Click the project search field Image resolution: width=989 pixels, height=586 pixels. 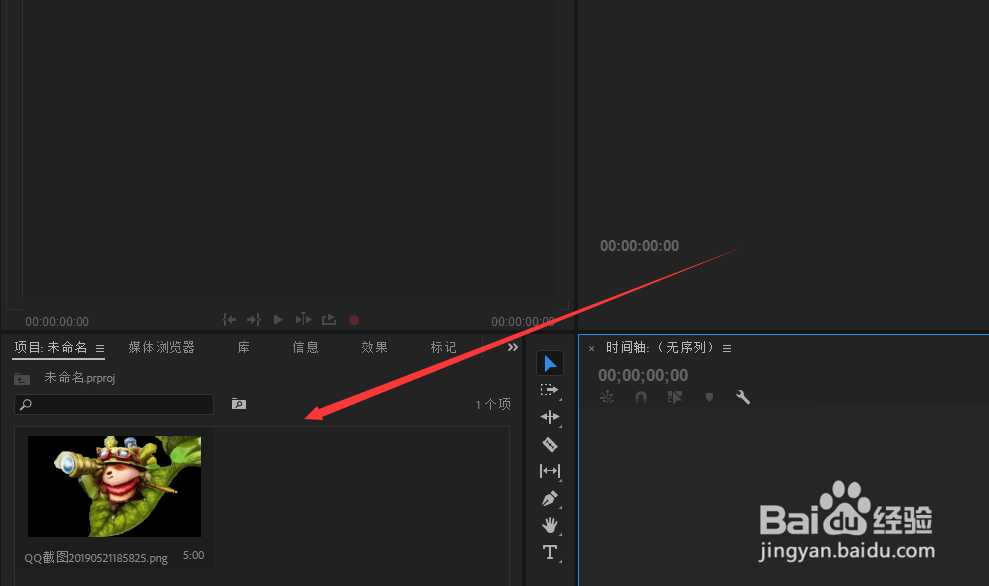click(114, 404)
